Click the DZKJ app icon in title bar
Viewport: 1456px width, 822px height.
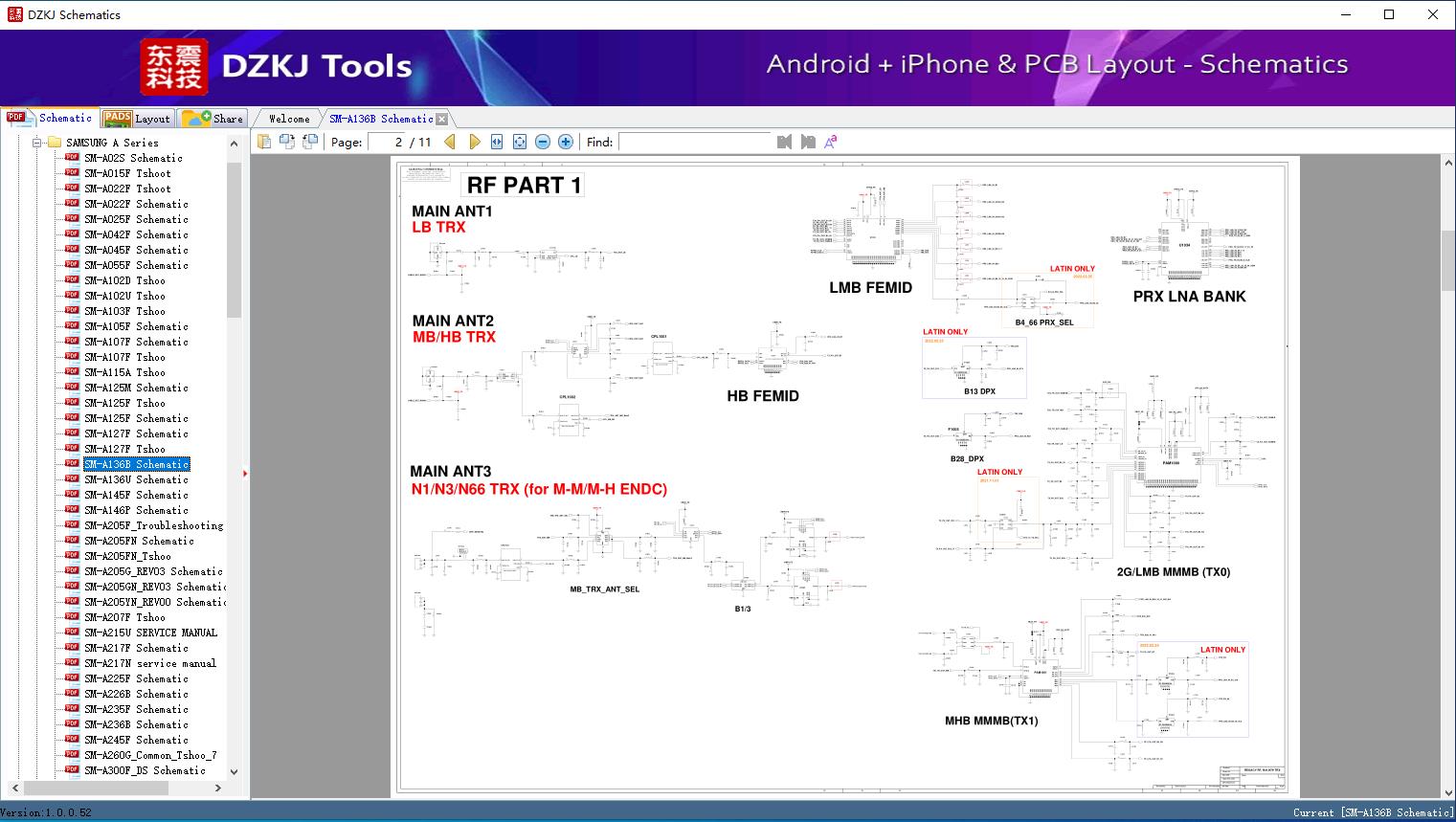click(x=14, y=14)
